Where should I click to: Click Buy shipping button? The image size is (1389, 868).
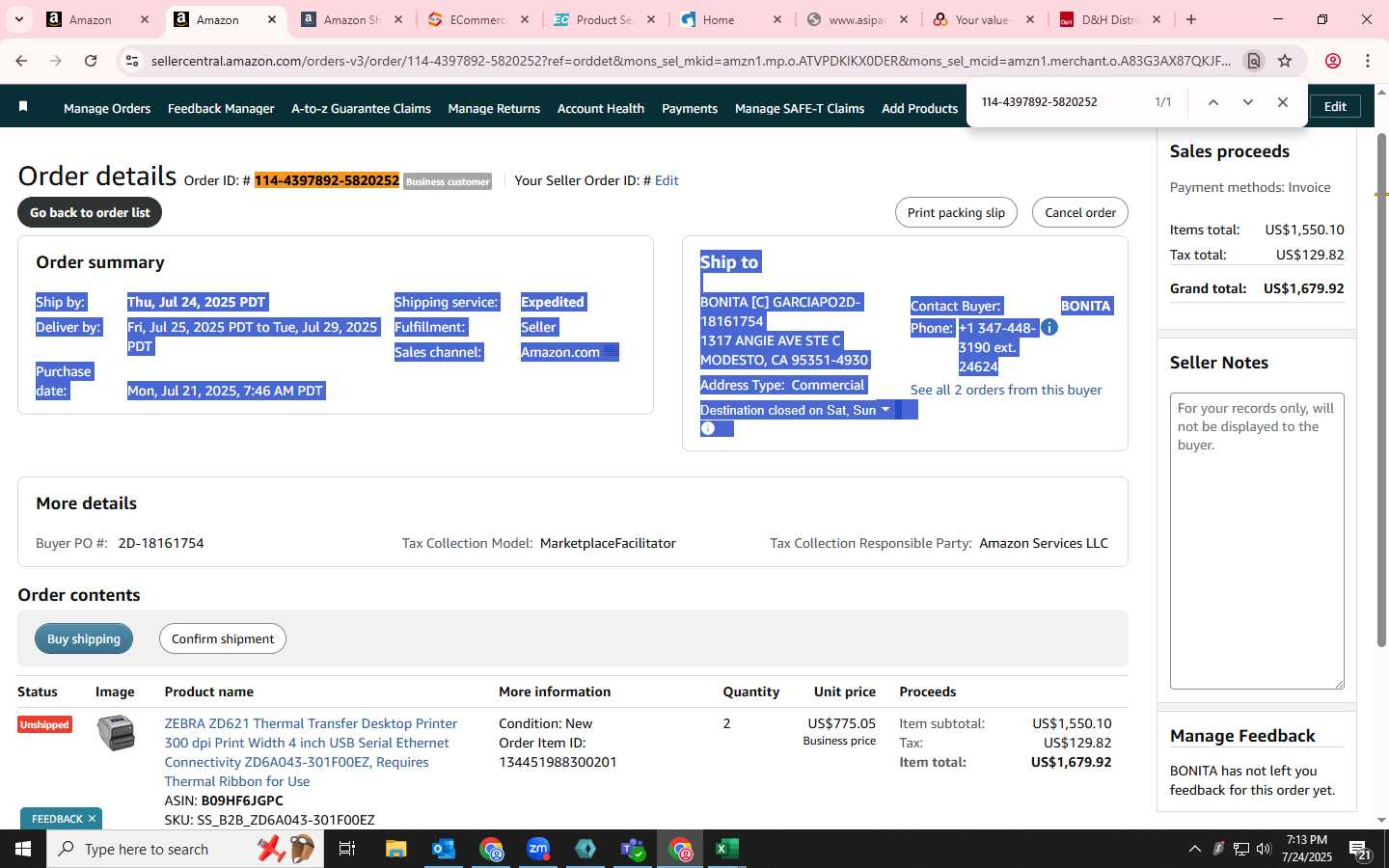click(x=84, y=638)
